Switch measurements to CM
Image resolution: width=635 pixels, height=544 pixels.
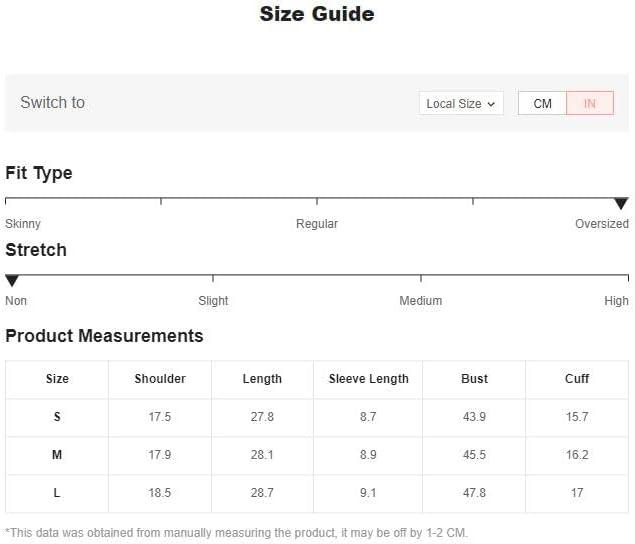coord(542,103)
